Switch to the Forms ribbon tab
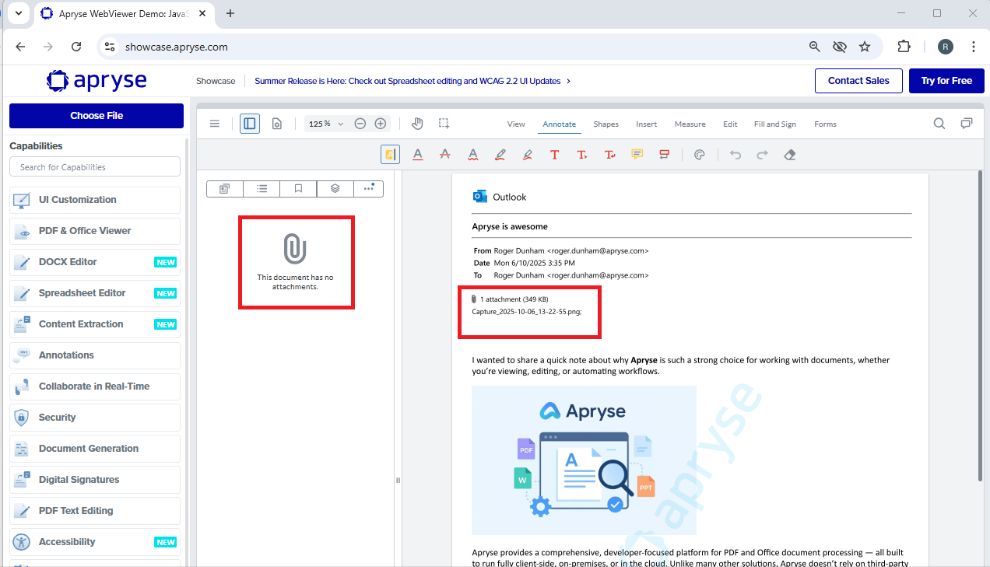The width and height of the screenshot is (990, 567). (x=825, y=124)
